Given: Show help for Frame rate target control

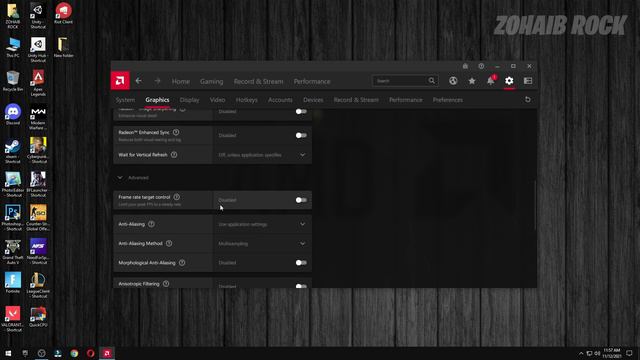Looking at the screenshot, I should click(177, 197).
